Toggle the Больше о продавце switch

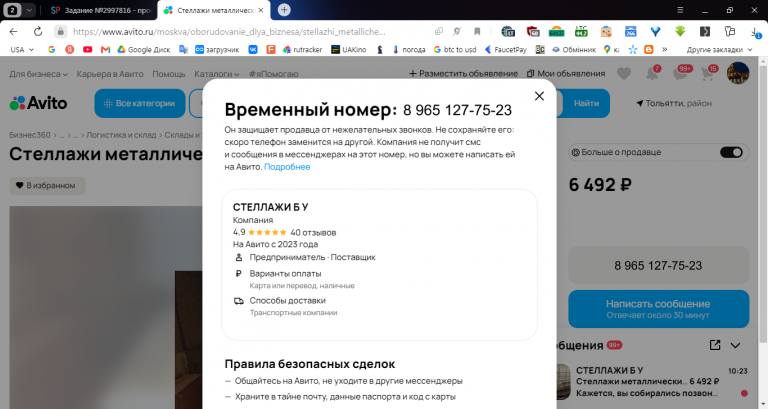(731, 152)
